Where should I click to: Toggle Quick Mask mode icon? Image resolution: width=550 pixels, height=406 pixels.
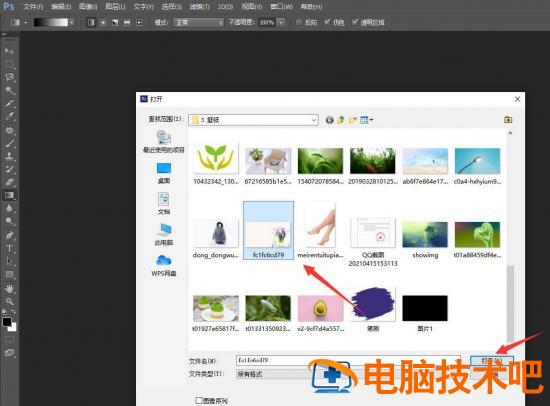coord(9,340)
